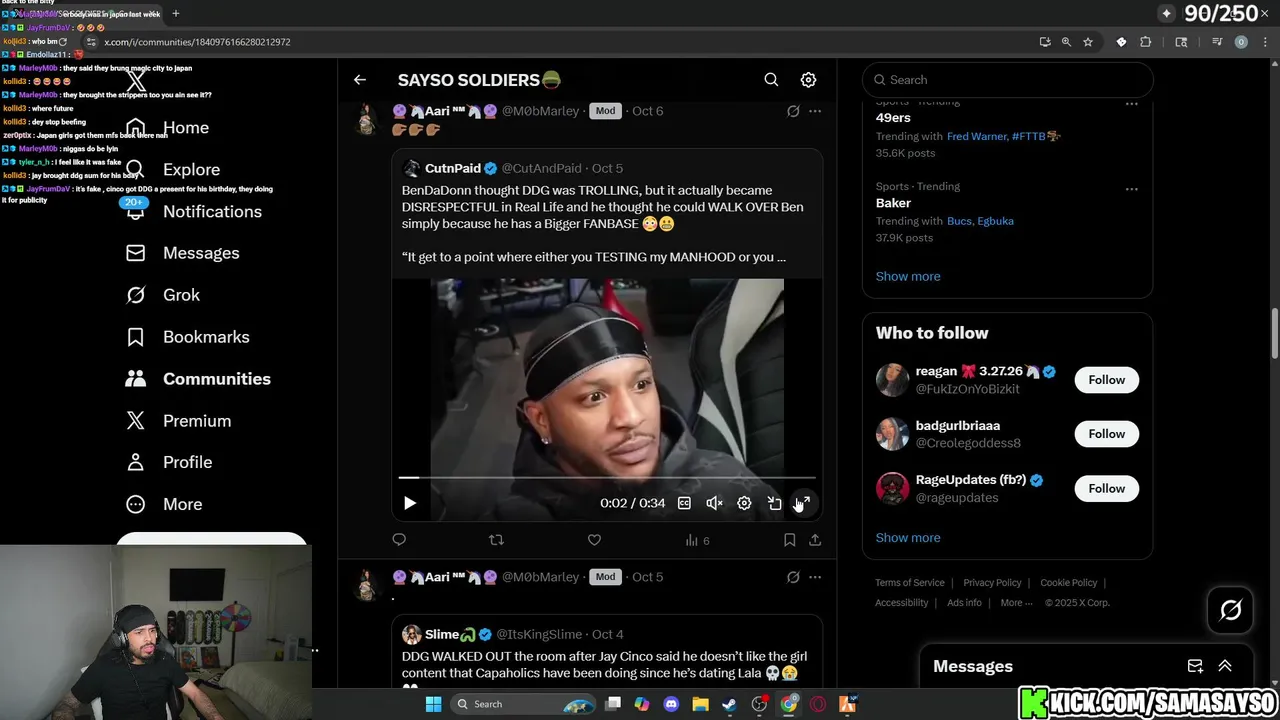Click the browser address bar URL
The width and height of the screenshot is (1280, 720).
[197, 42]
